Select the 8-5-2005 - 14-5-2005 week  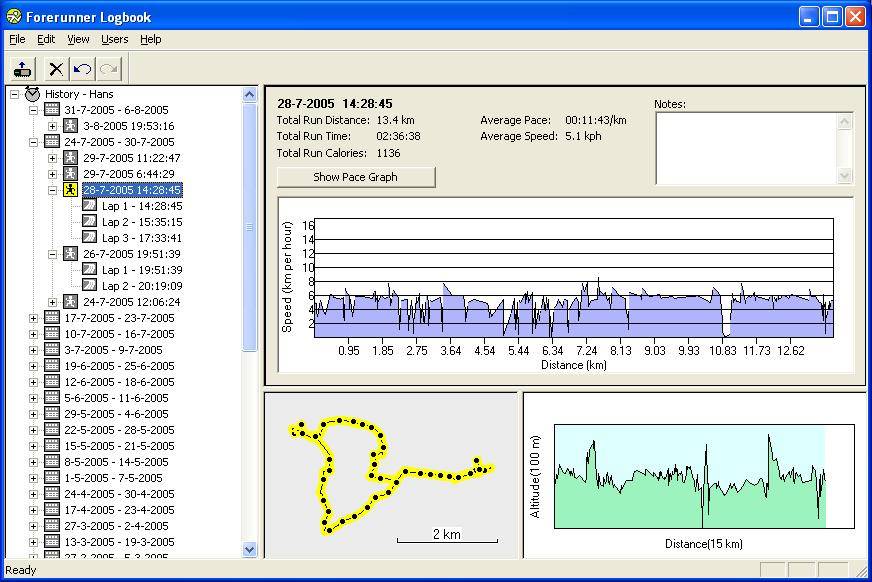tap(116, 462)
